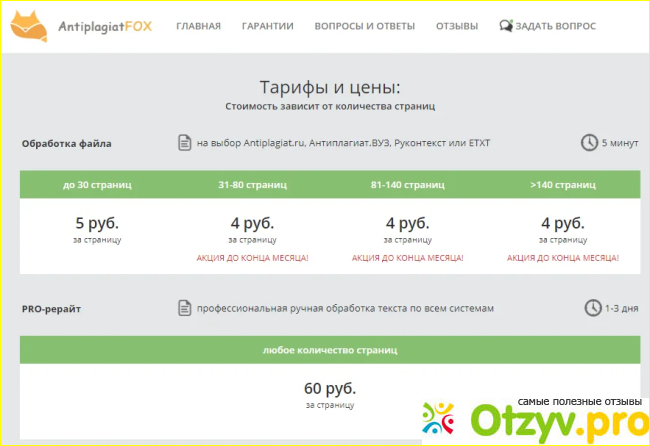Click the Otzyv.pro colorful people logo
The width and height of the screenshot is (650, 446).
[441, 420]
